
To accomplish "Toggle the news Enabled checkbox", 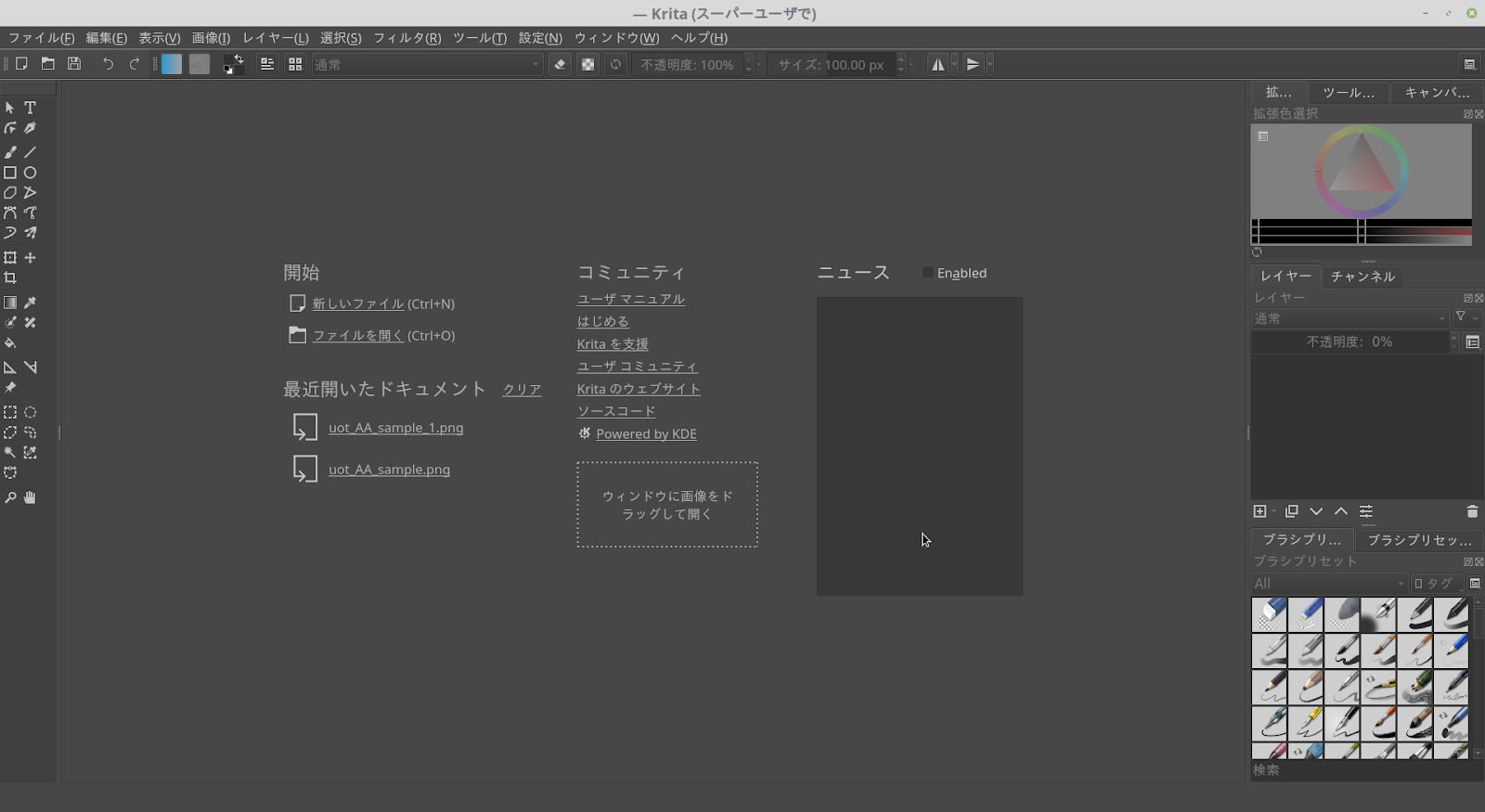I will 927,273.
